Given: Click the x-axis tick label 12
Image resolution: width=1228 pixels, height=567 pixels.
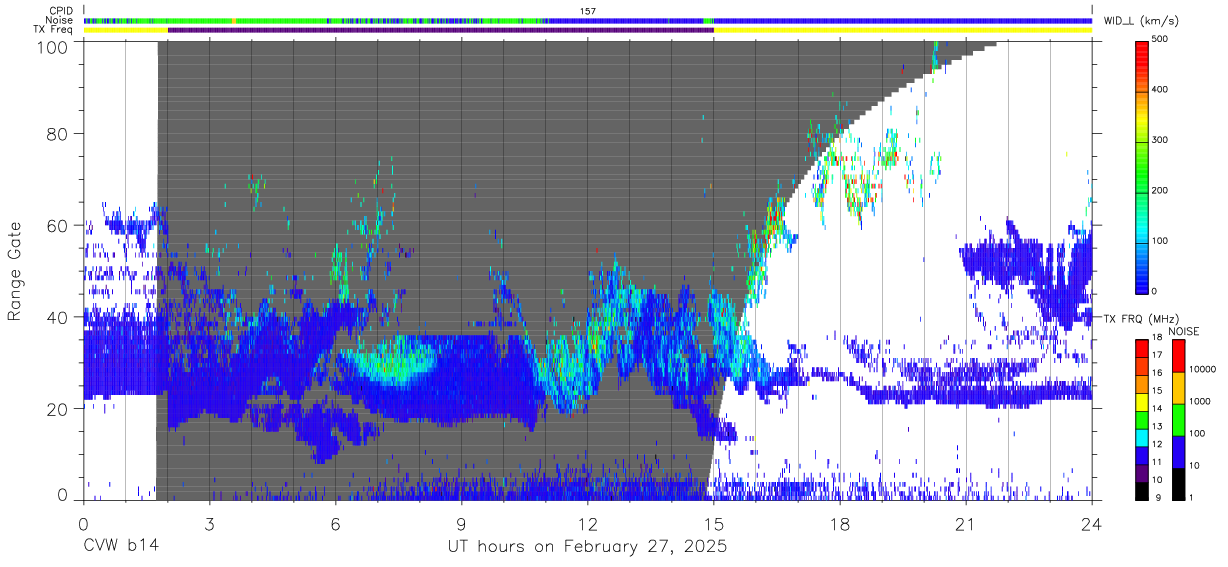Looking at the screenshot, I should coord(587,524).
